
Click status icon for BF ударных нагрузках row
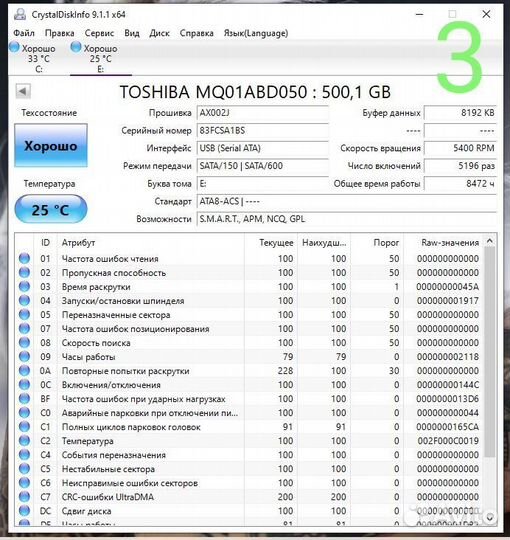[x=24, y=399]
